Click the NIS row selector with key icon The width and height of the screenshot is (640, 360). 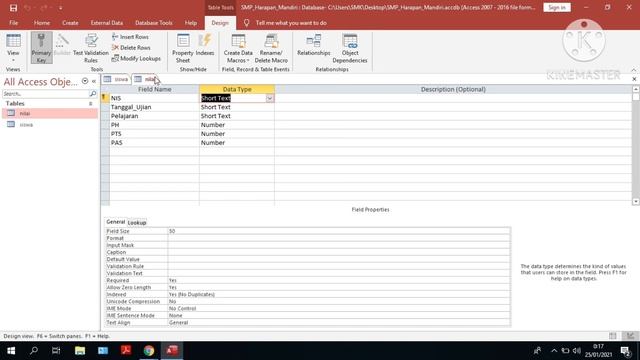(x=105, y=98)
